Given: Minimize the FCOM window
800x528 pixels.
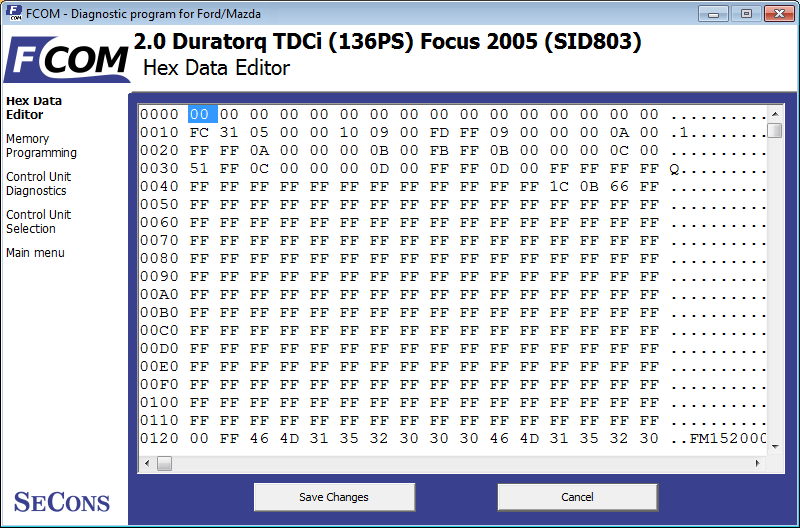Looking at the screenshot, I should coord(713,14).
